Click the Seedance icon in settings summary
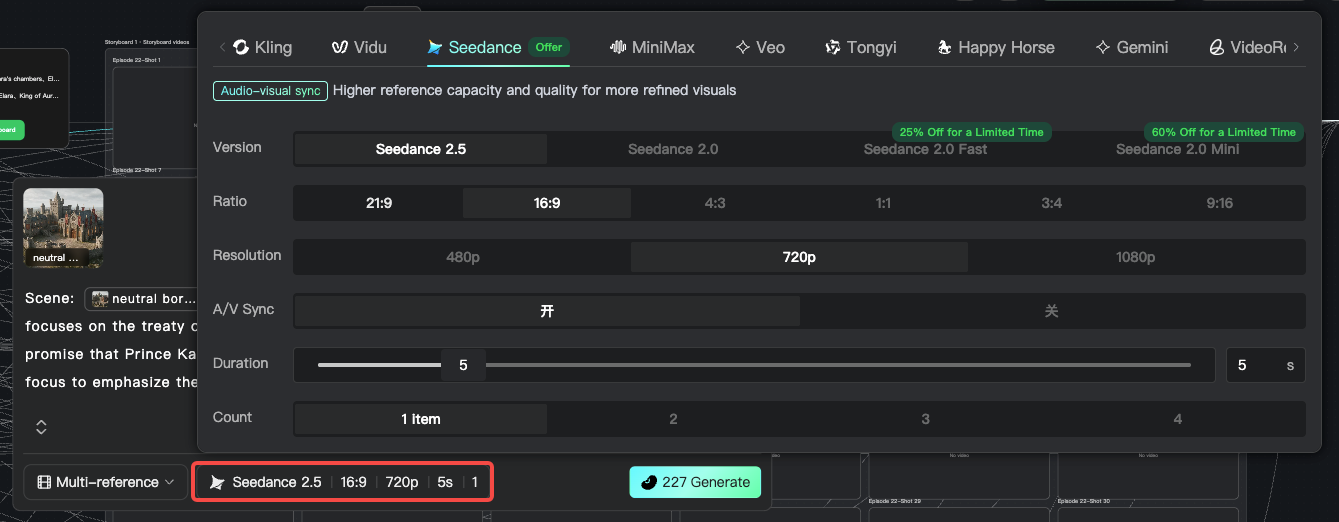1339x522 pixels. tap(217, 482)
